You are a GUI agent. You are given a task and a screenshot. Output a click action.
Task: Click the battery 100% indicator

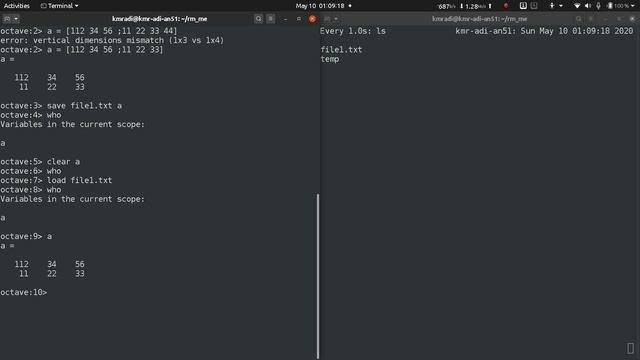tap(618, 6)
